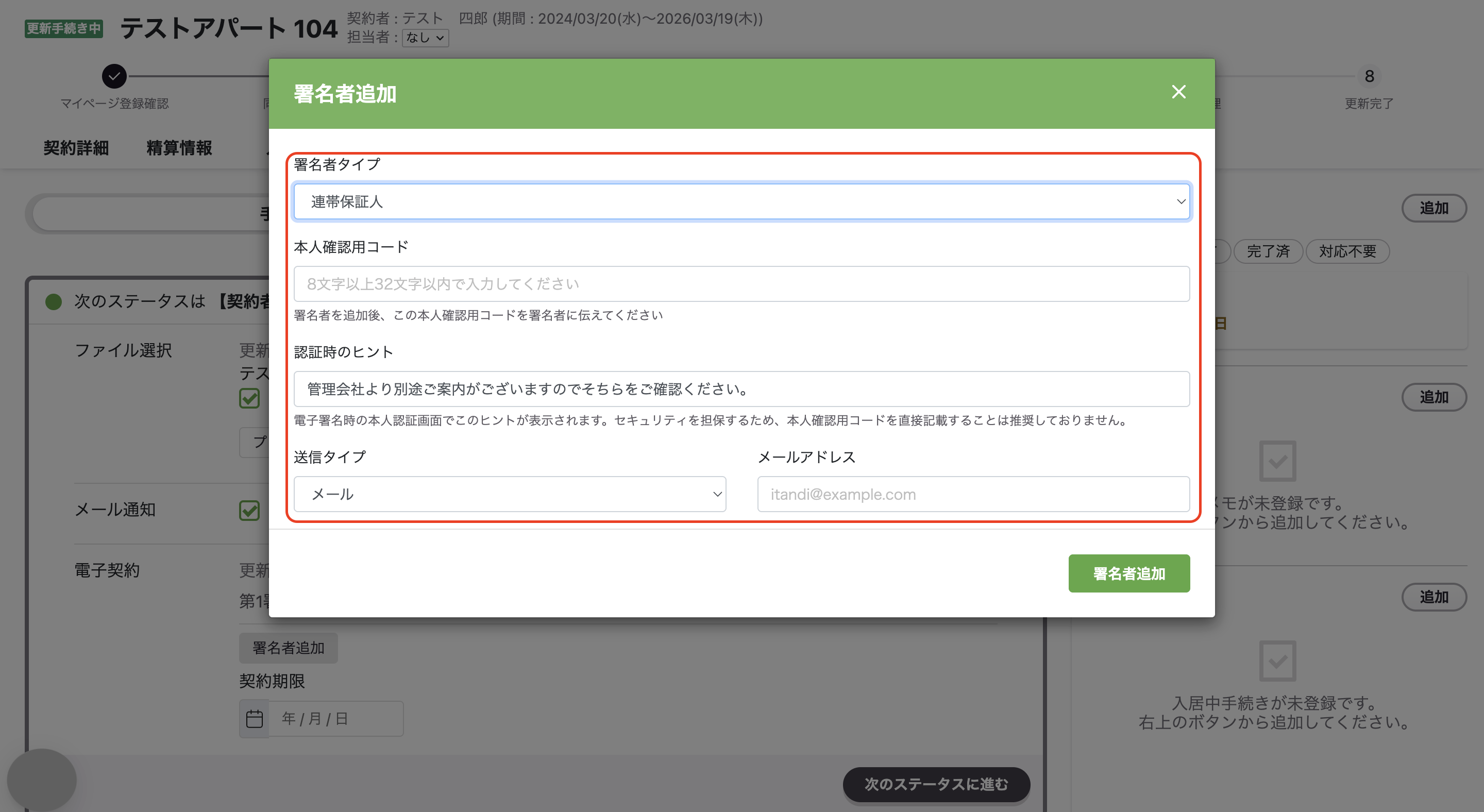
Task: Open the calendar icon for 契約期限
Action: pos(254,719)
